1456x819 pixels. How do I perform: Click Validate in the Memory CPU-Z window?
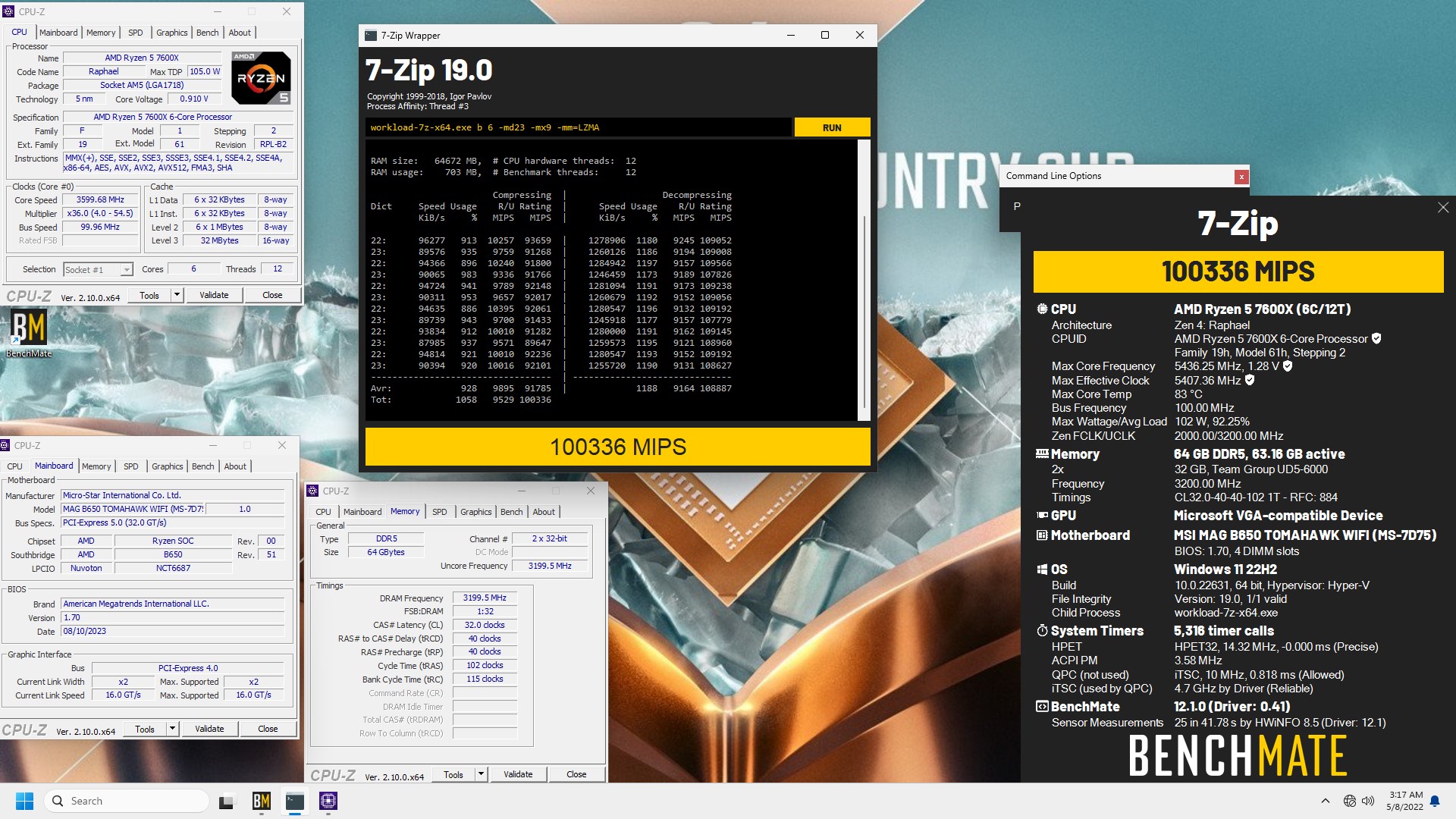[x=518, y=774]
